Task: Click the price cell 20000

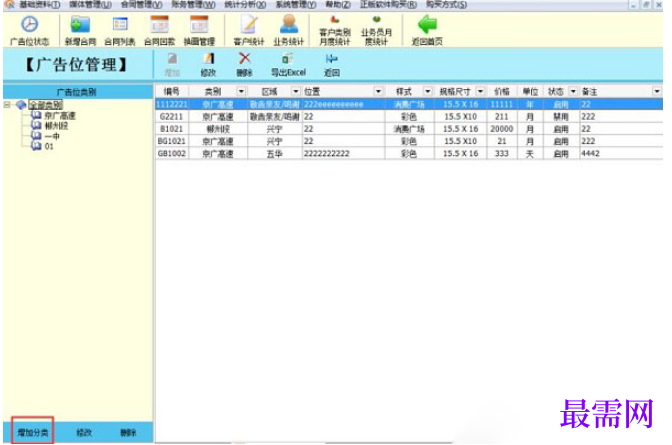Action: [502, 129]
